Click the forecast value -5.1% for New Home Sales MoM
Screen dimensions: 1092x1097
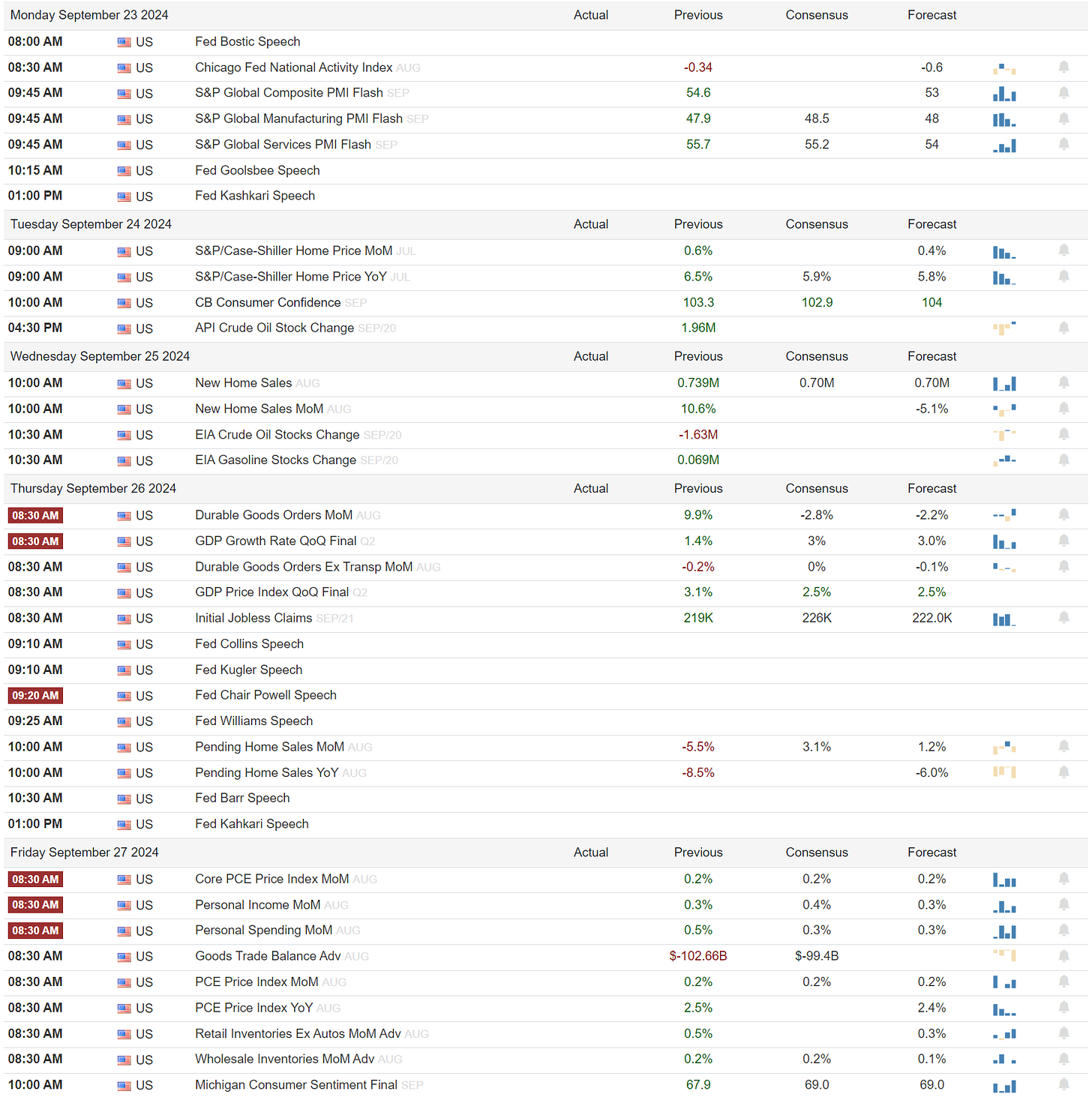tap(932, 409)
